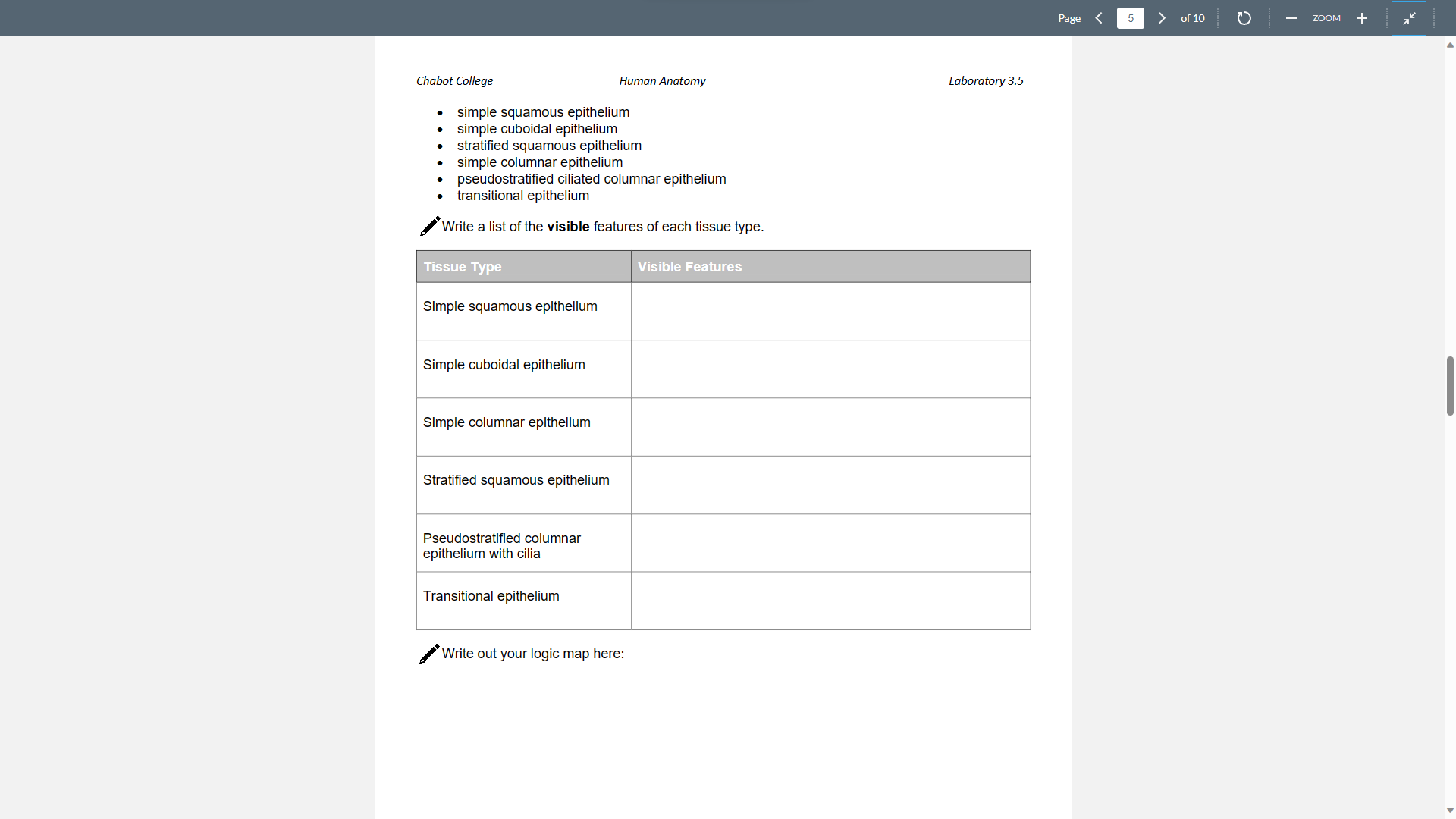Click the empty cell beside Simple squamous epithelium
1456x819 pixels.
coord(830,311)
